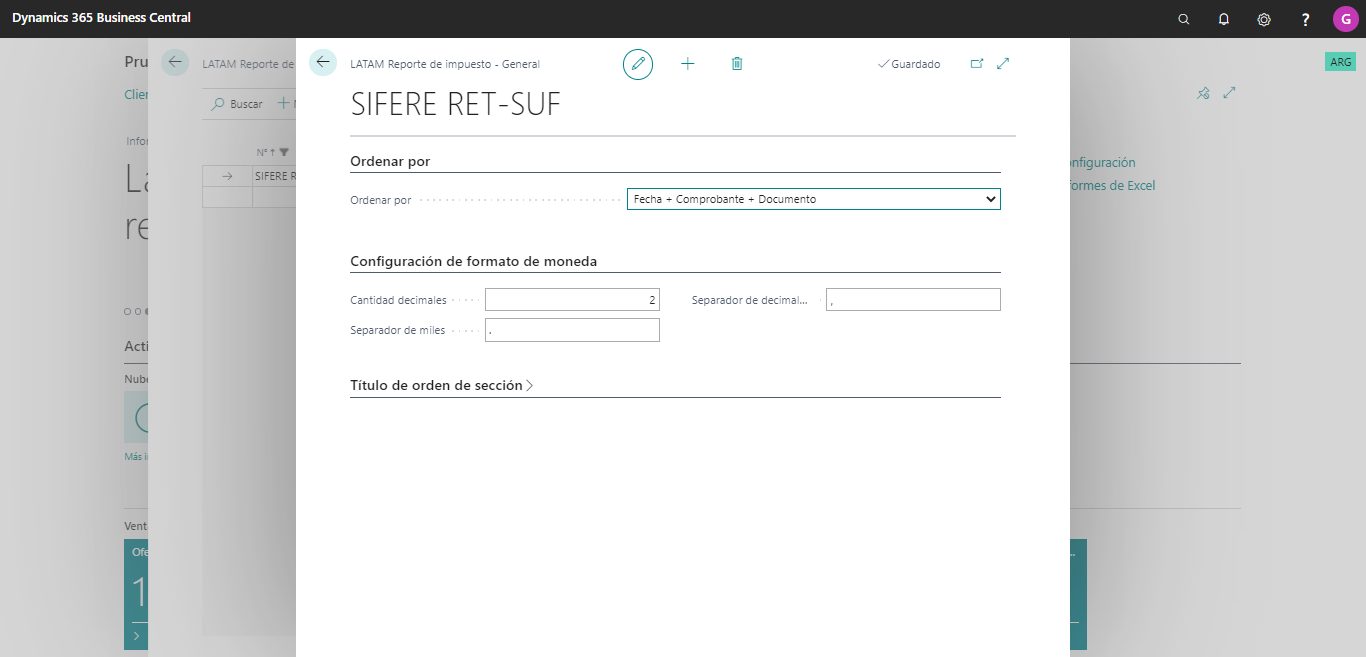
Task: Click the Separador de miles field
Action: [572, 330]
